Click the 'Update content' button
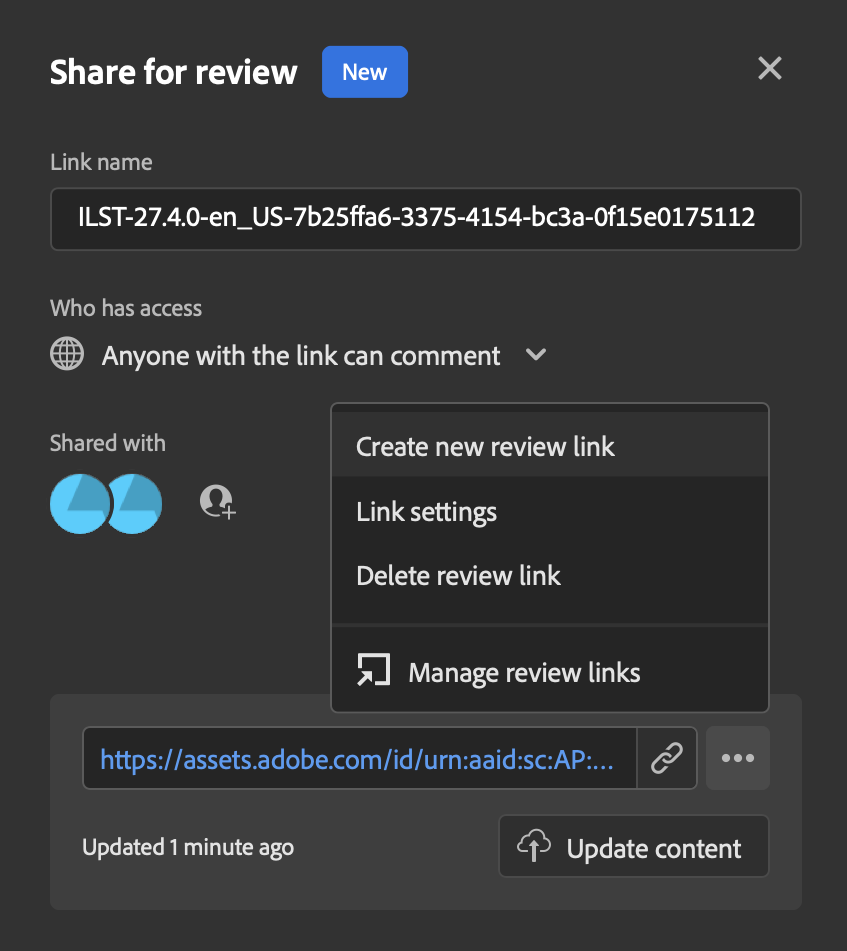Image resolution: width=847 pixels, height=951 pixels. [x=634, y=846]
